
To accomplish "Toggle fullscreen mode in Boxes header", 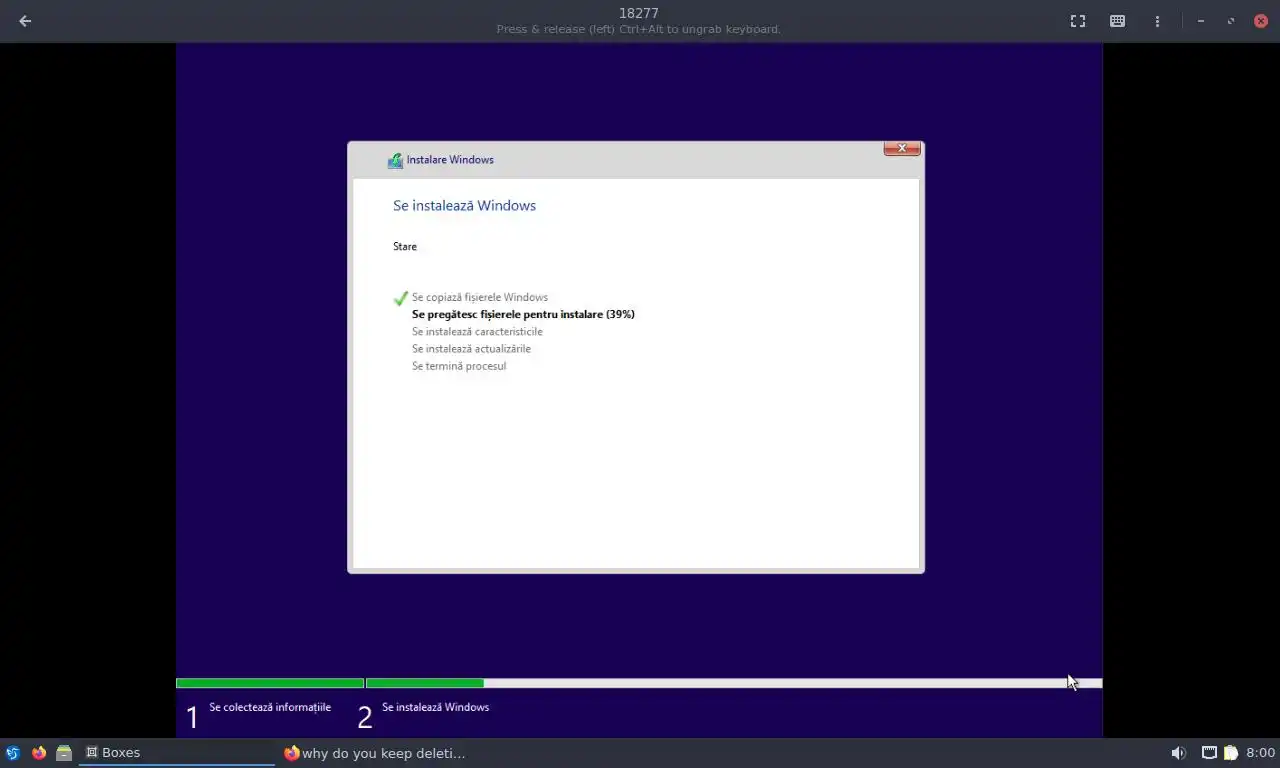I will point(1078,21).
